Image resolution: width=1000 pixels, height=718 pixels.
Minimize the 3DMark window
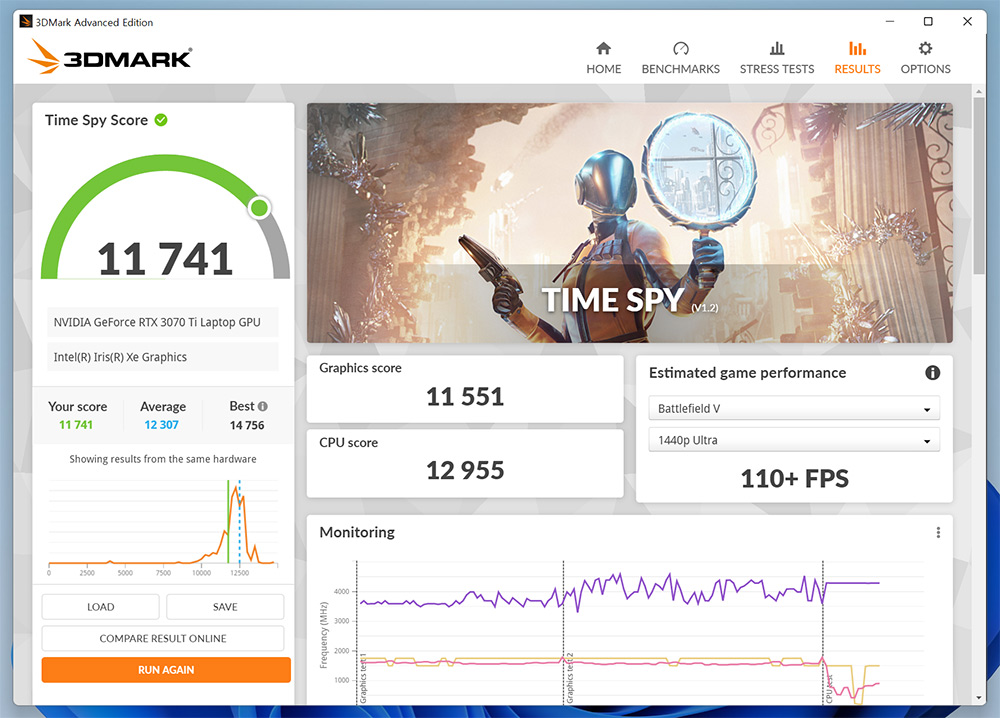[x=890, y=22]
